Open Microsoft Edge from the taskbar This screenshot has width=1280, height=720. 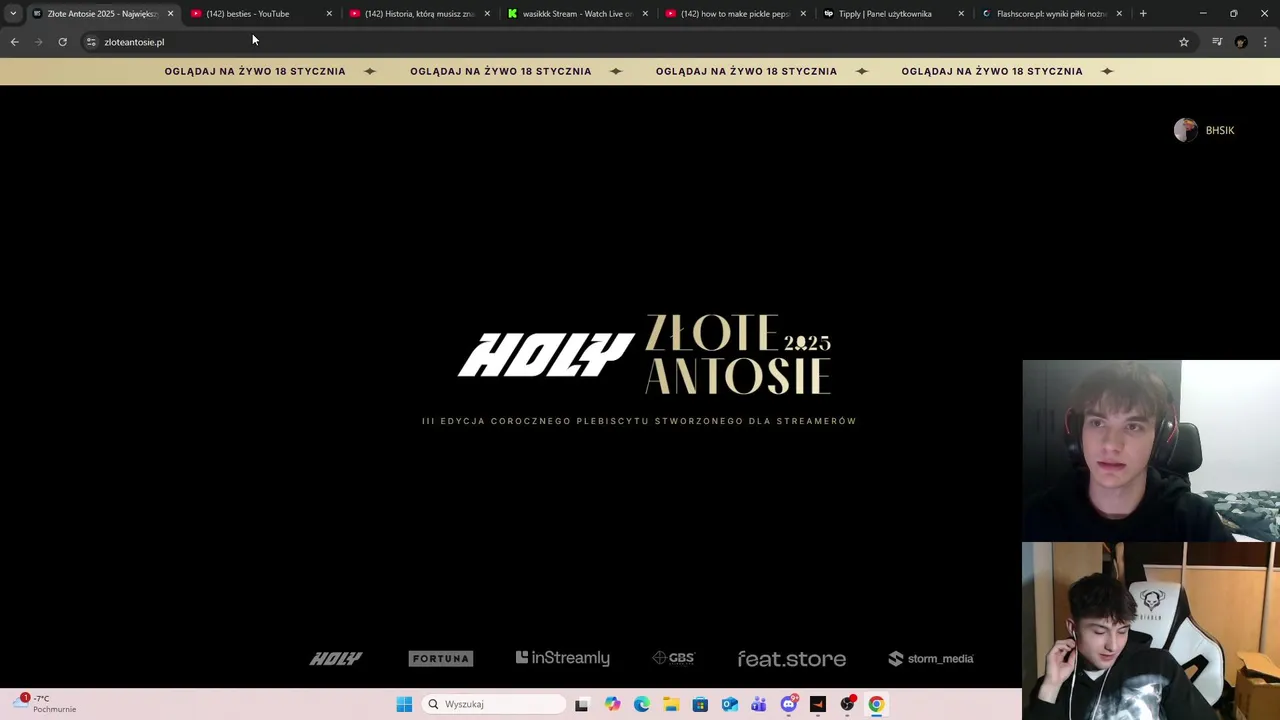tap(642, 704)
